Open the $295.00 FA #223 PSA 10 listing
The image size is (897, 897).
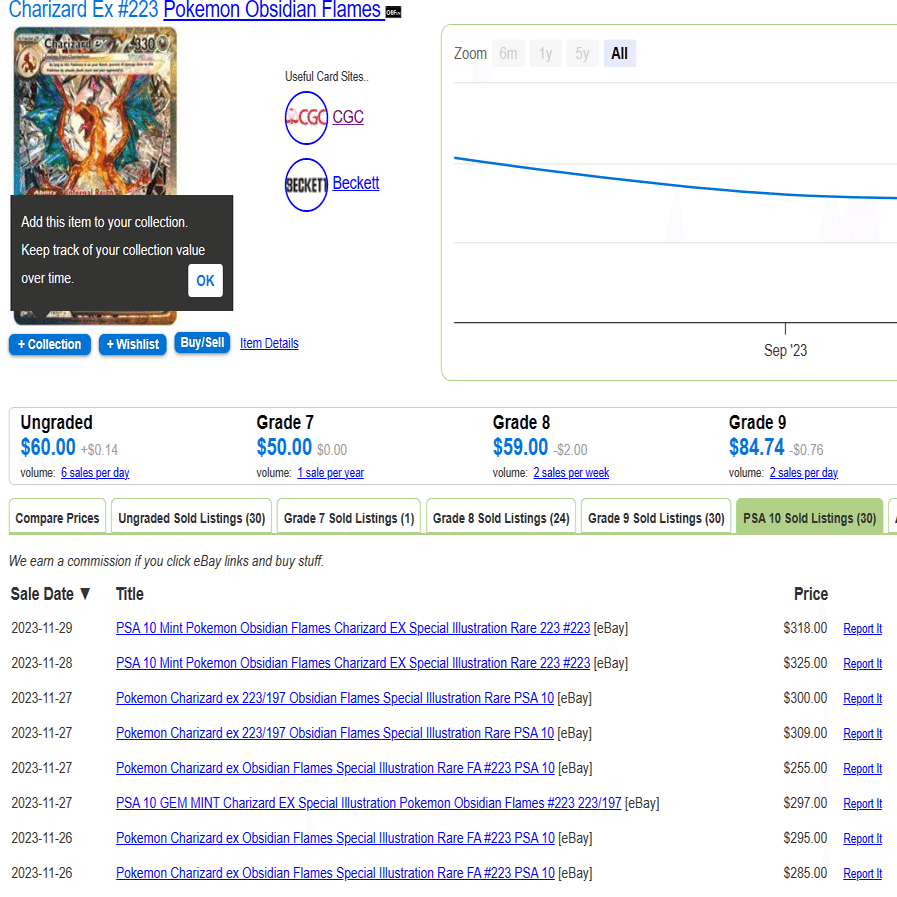click(335, 838)
